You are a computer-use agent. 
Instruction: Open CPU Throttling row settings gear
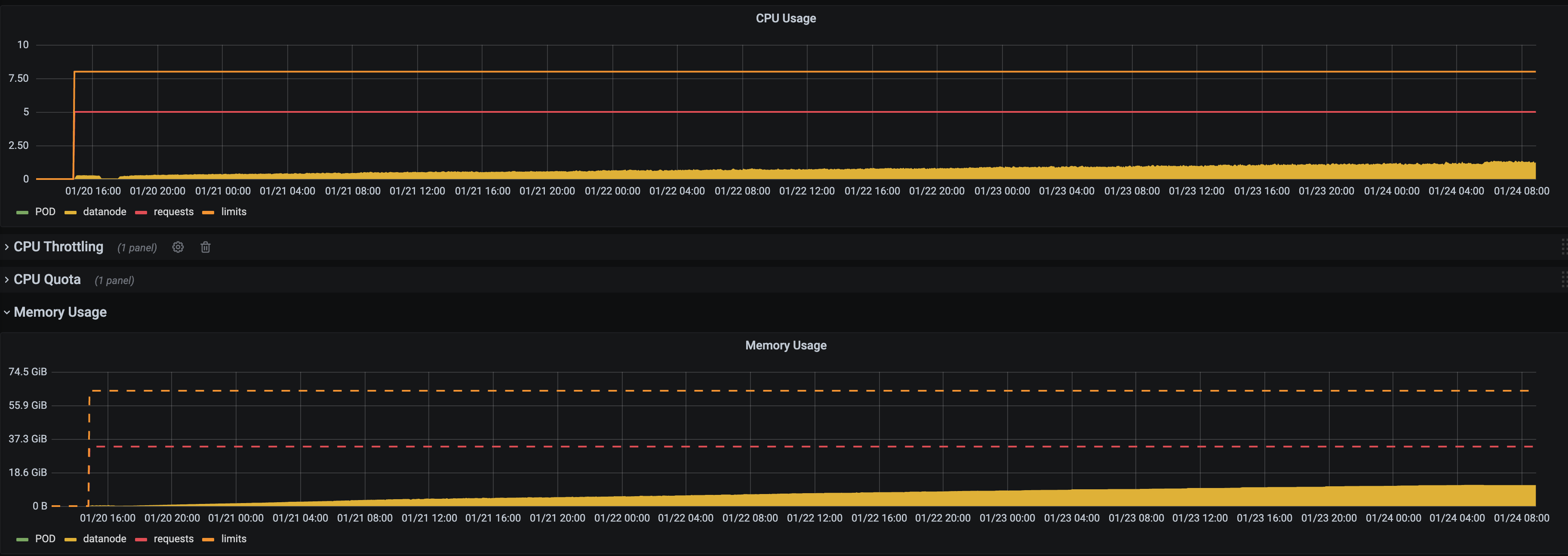coord(177,247)
